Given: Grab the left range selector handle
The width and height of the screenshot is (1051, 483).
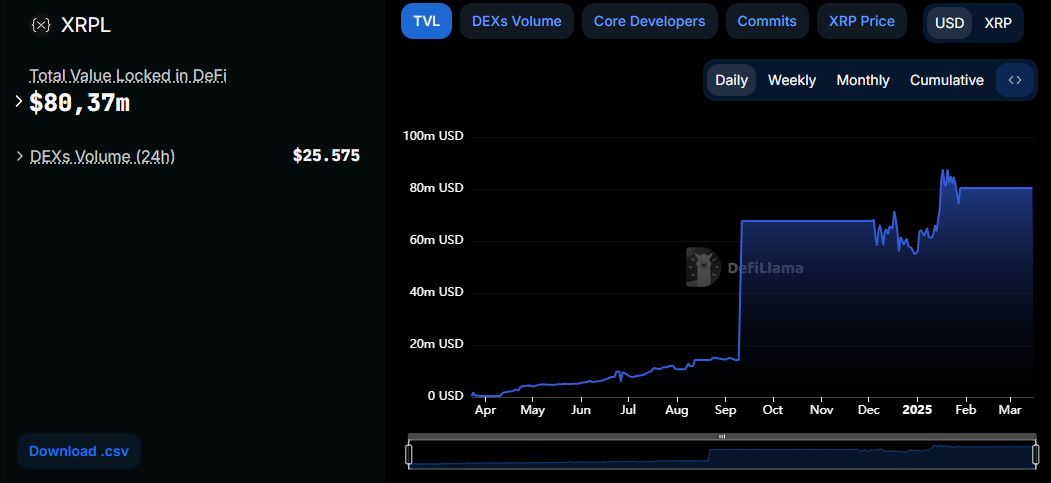Looking at the screenshot, I should (x=408, y=454).
